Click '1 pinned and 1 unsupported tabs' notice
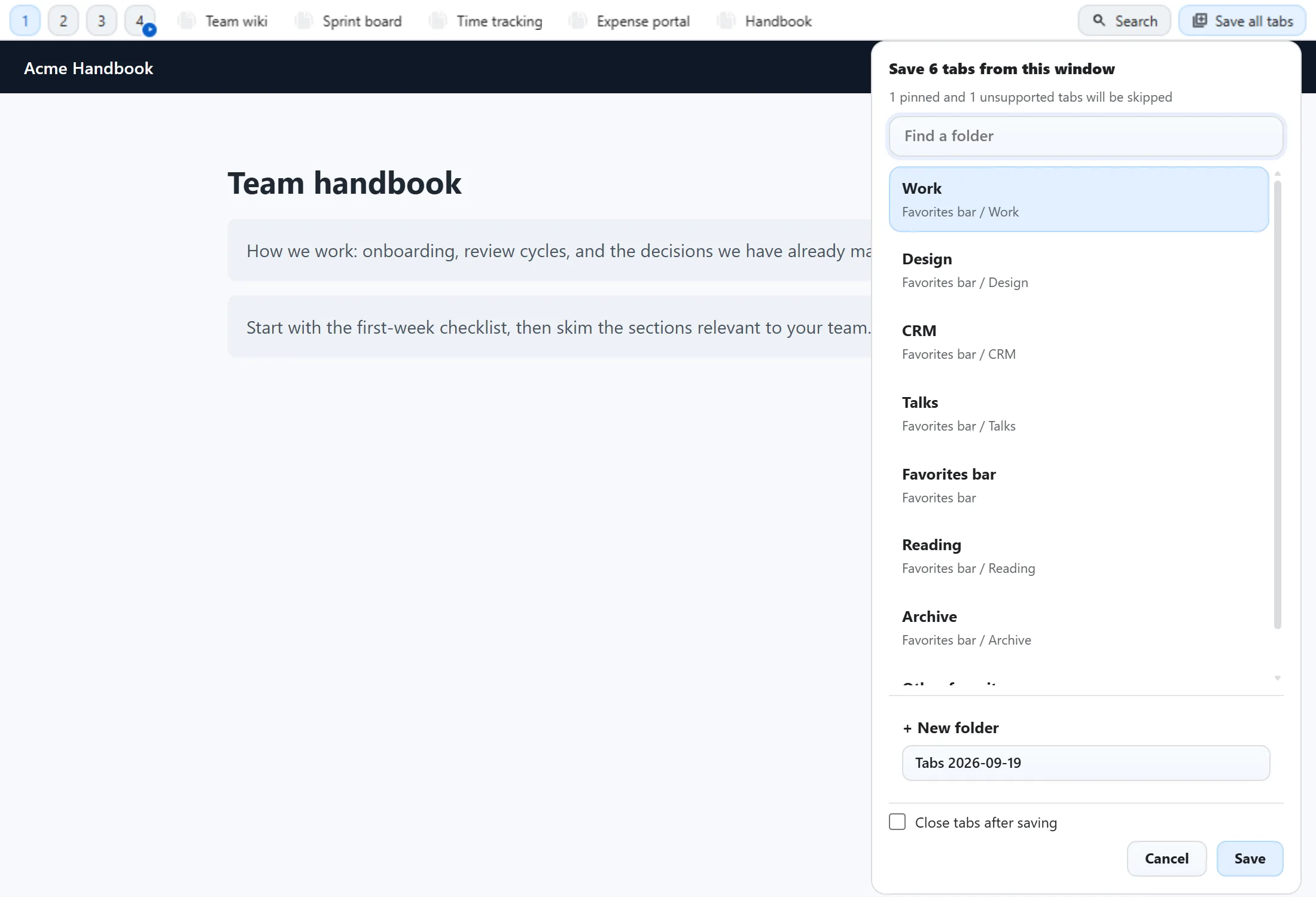This screenshot has width=1316, height=897. pos(1030,97)
